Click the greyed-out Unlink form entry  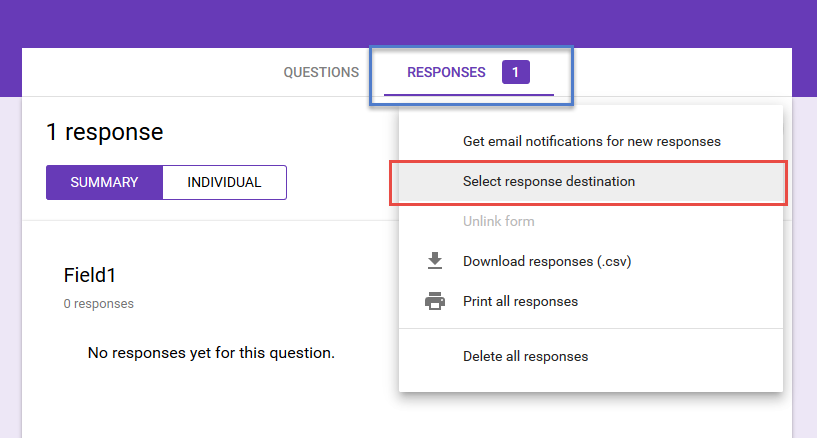click(498, 221)
